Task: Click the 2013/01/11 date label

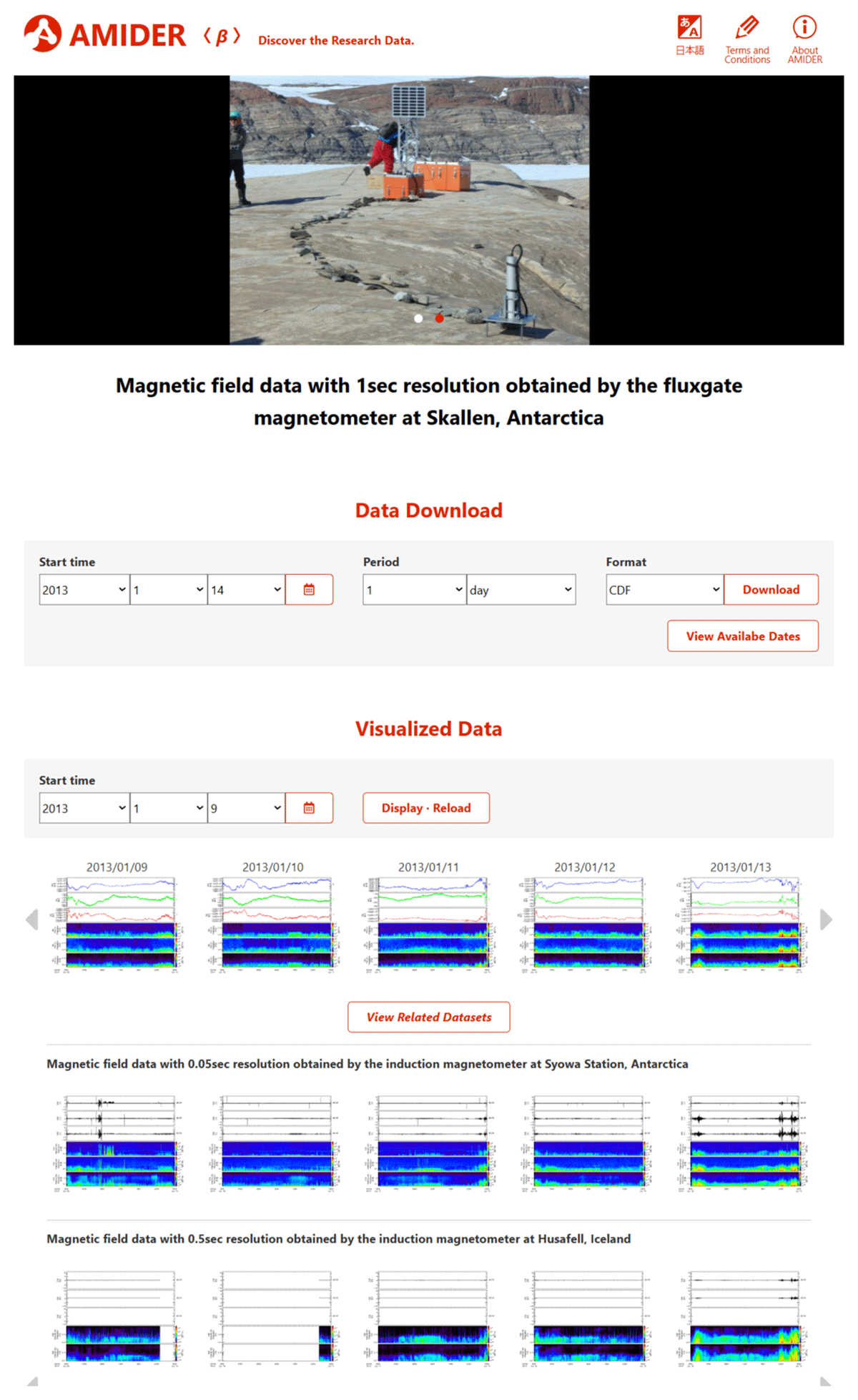Action: 429,867
